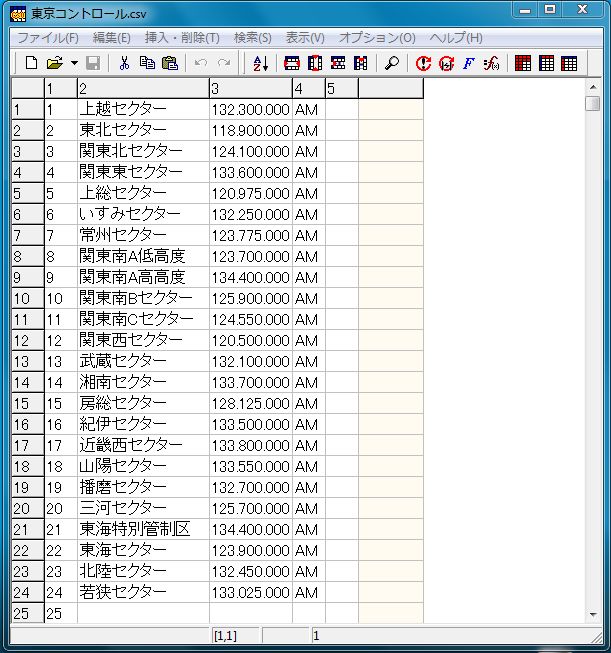Image resolution: width=611 pixels, height=653 pixels.
Task: Click cell 関東南Cセクター
Action: click(x=143, y=319)
